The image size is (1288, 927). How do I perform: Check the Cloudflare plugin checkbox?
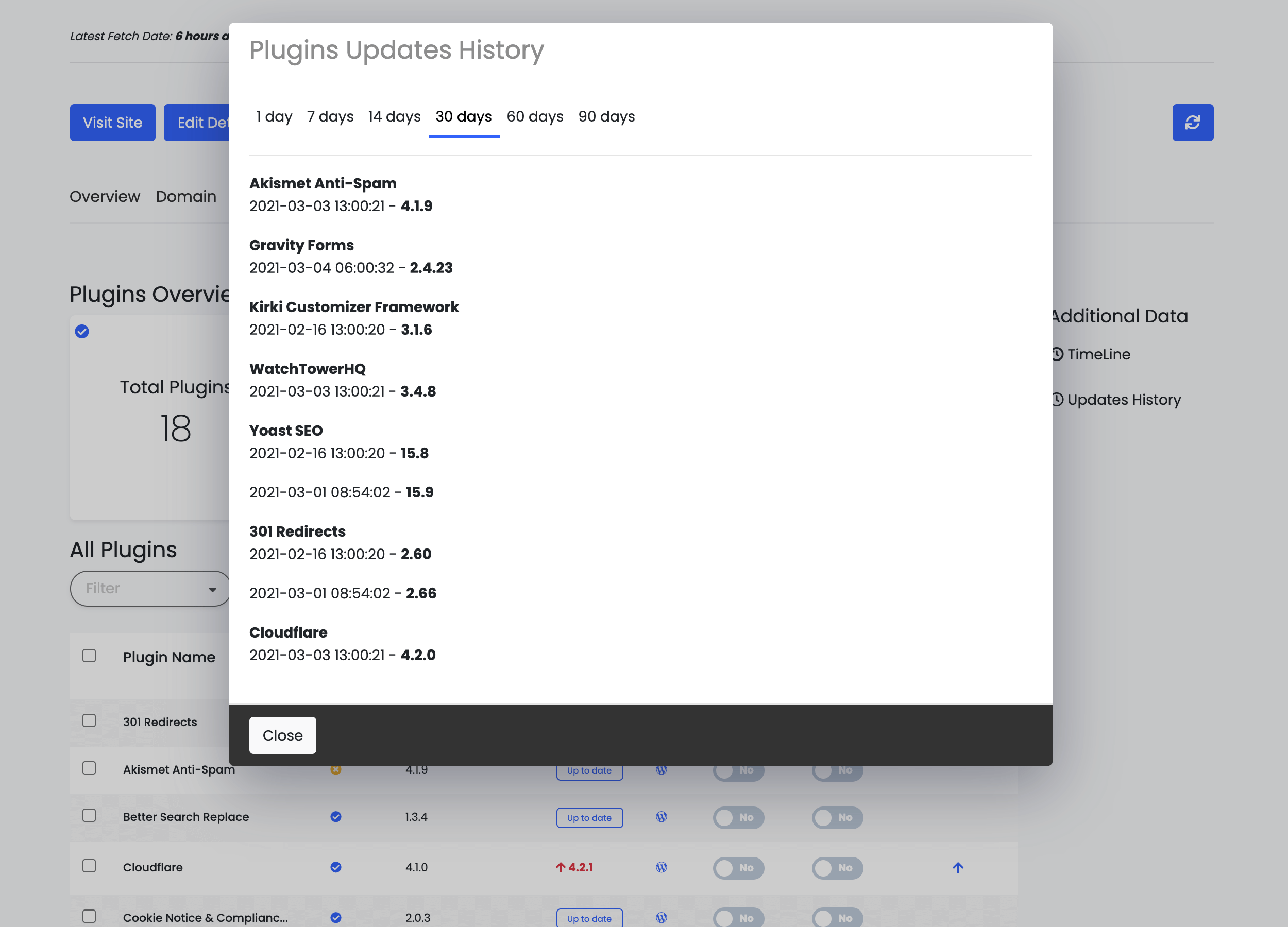[89, 866]
